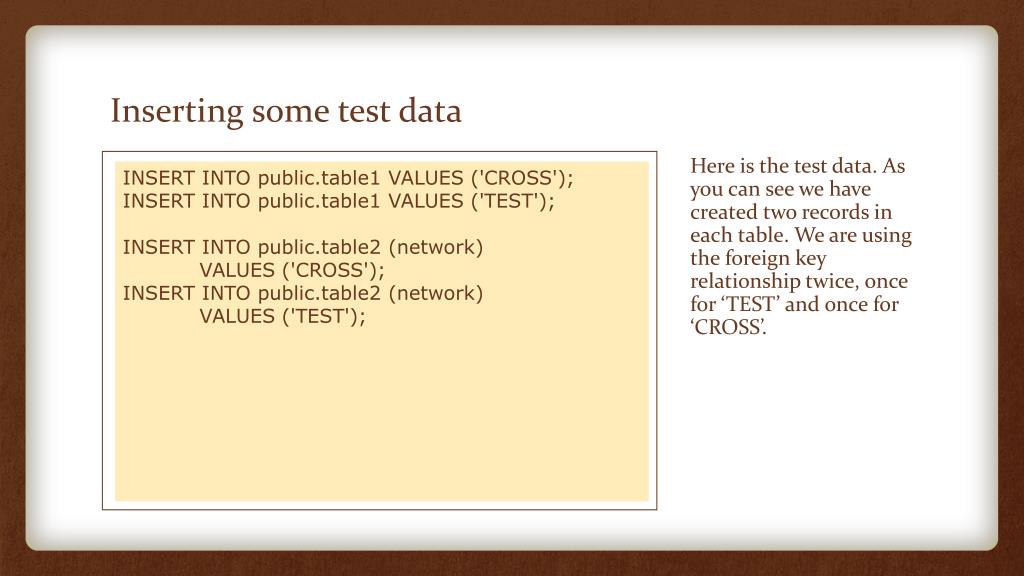This screenshot has width=1024, height=576.
Task: Click the VALUES ('TEST'); indented line
Action: [283, 316]
